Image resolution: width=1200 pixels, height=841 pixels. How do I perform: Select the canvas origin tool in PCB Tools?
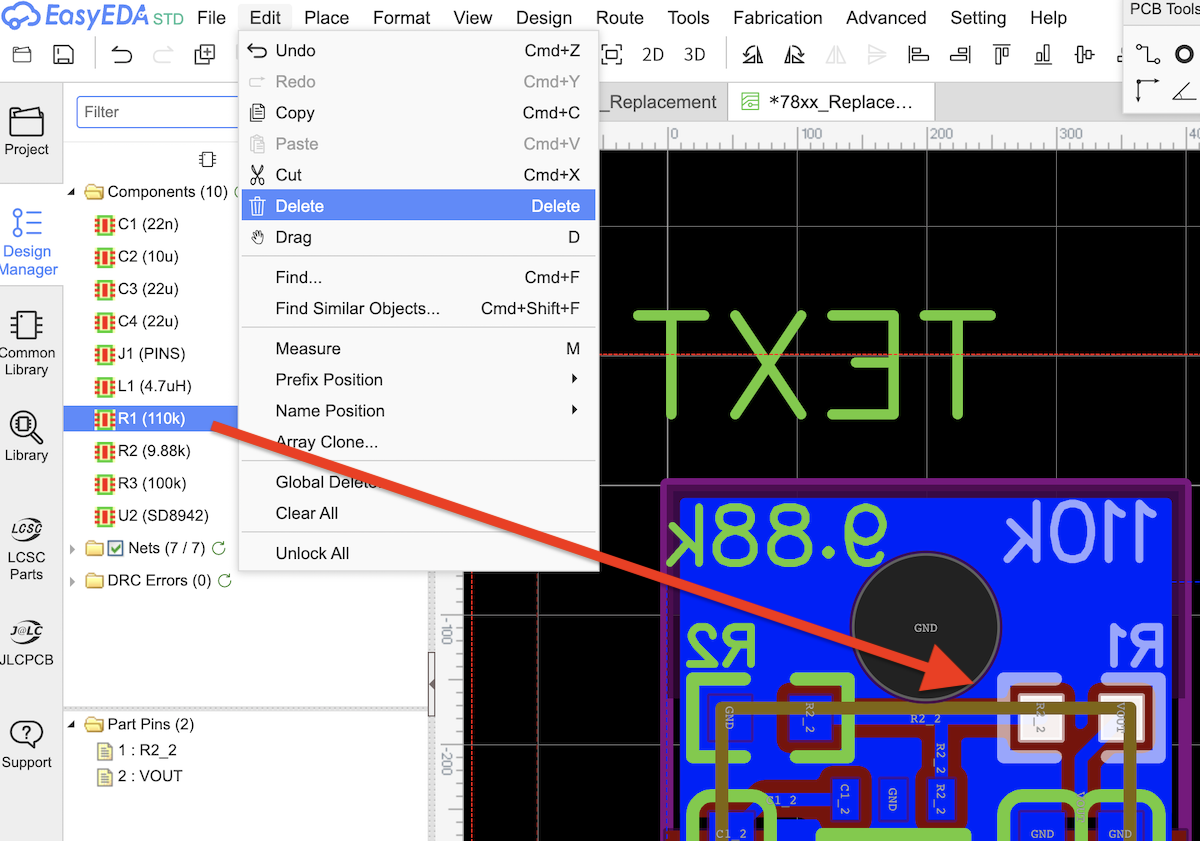1147,91
